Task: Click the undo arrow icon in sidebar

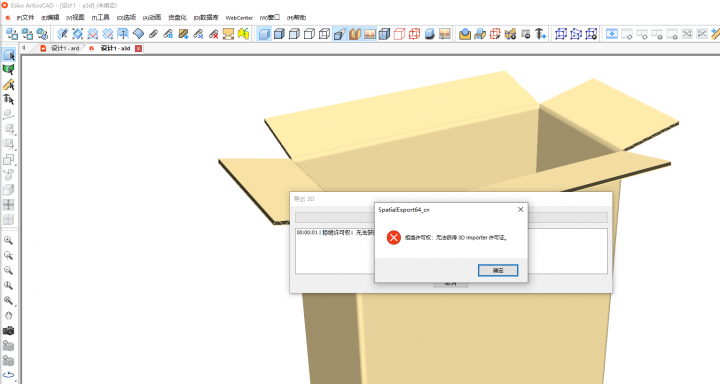Action: (8, 375)
